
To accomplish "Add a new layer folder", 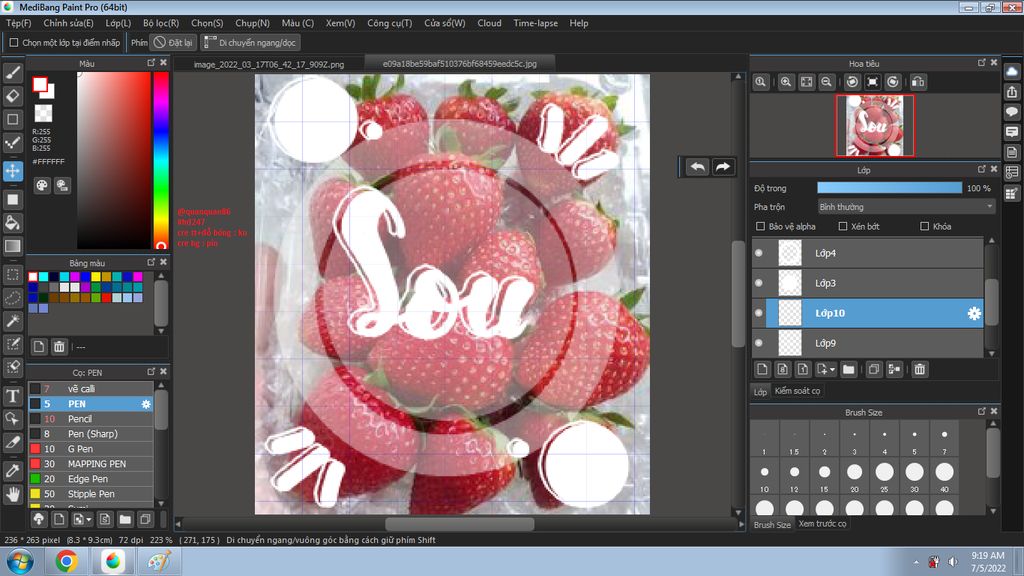I will 848,370.
